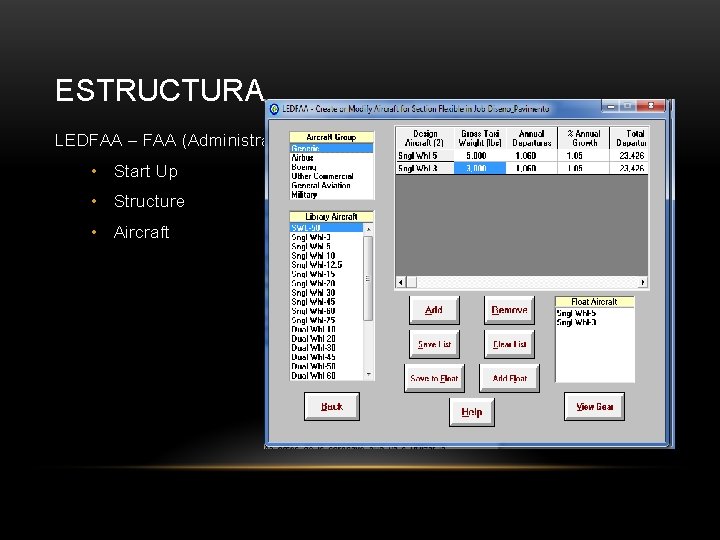The height and width of the screenshot is (540, 720).
Task: Choose General Aviation aircraft group
Action: [332, 185]
